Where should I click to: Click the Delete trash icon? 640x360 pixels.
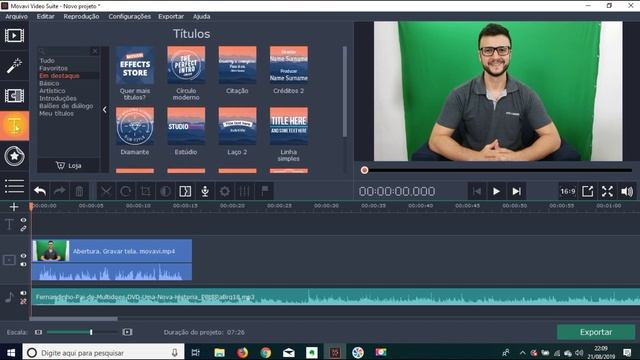coord(79,191)
